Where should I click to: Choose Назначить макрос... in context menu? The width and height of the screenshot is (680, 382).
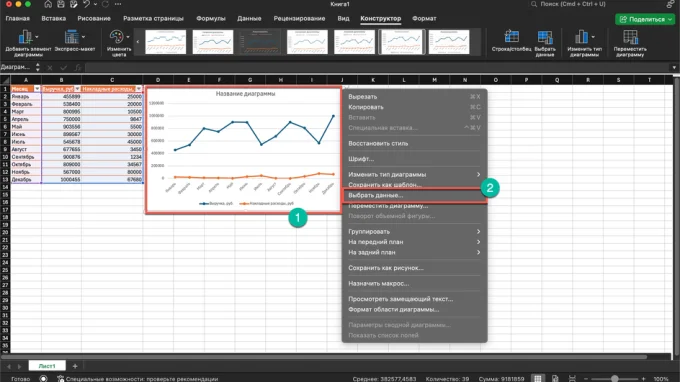point(414,284)
